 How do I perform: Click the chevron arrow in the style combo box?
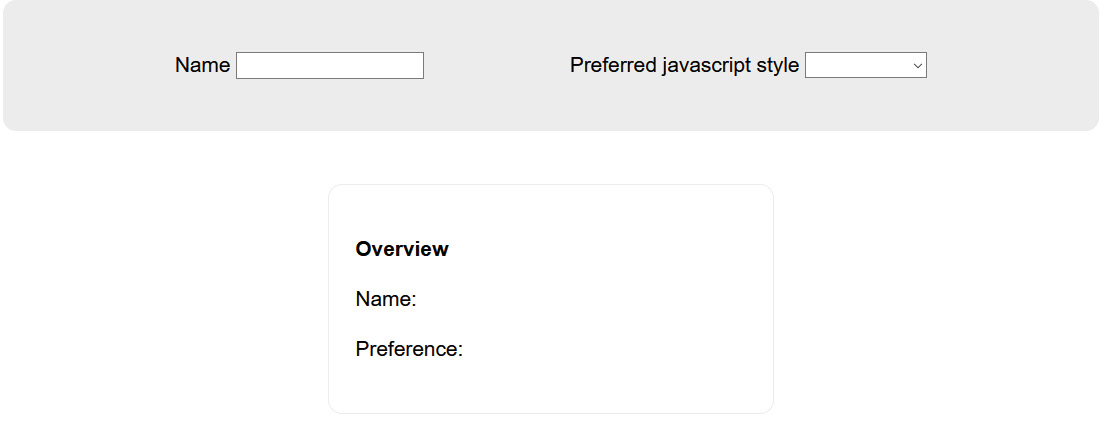(x=917, y=65)
